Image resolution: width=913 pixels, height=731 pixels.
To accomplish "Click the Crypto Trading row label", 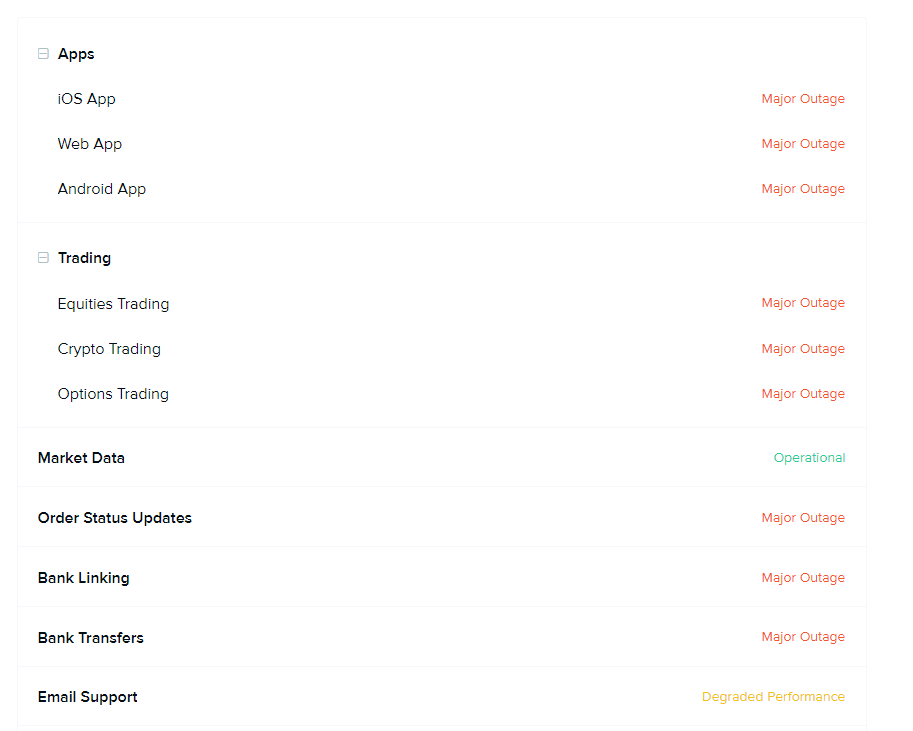I will pos(109,349).
